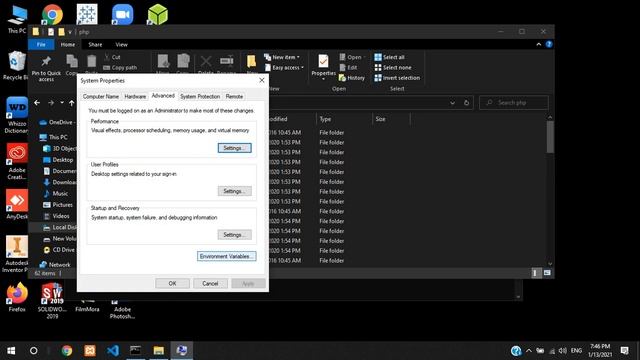Open the notification center icon
640x360 pixels.
pyautogui.click(x=624, y=351)
